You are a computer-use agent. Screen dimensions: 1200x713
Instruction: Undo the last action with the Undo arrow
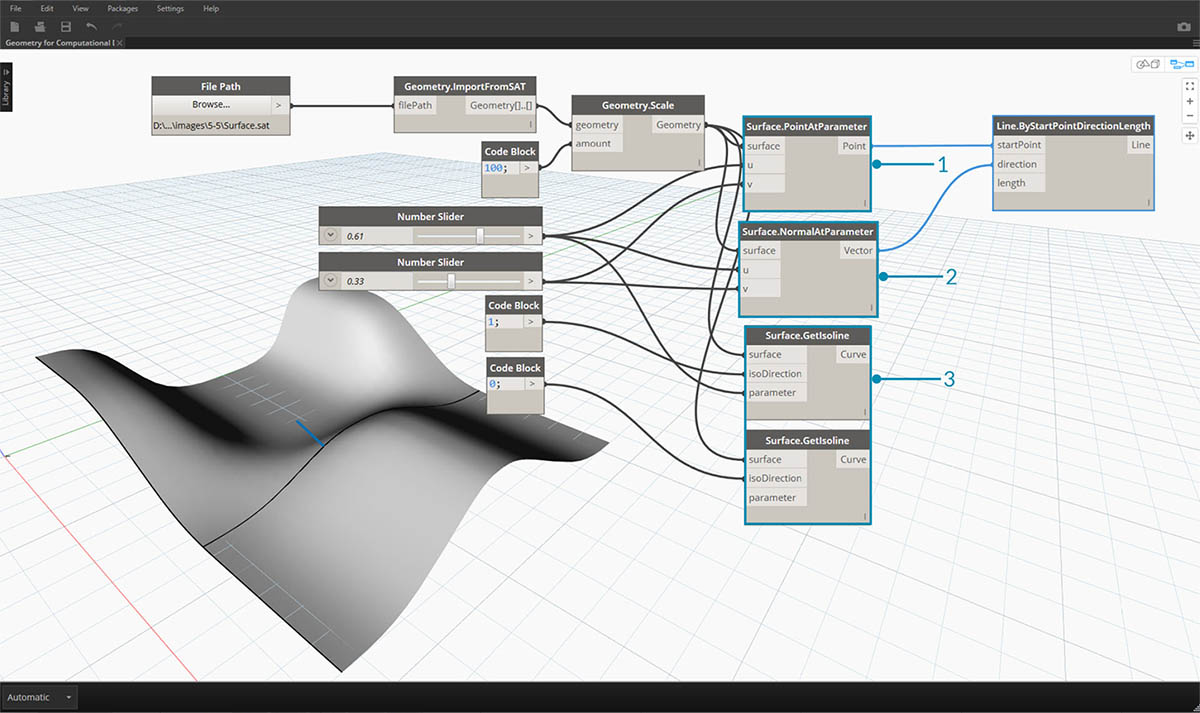[94, 27]
